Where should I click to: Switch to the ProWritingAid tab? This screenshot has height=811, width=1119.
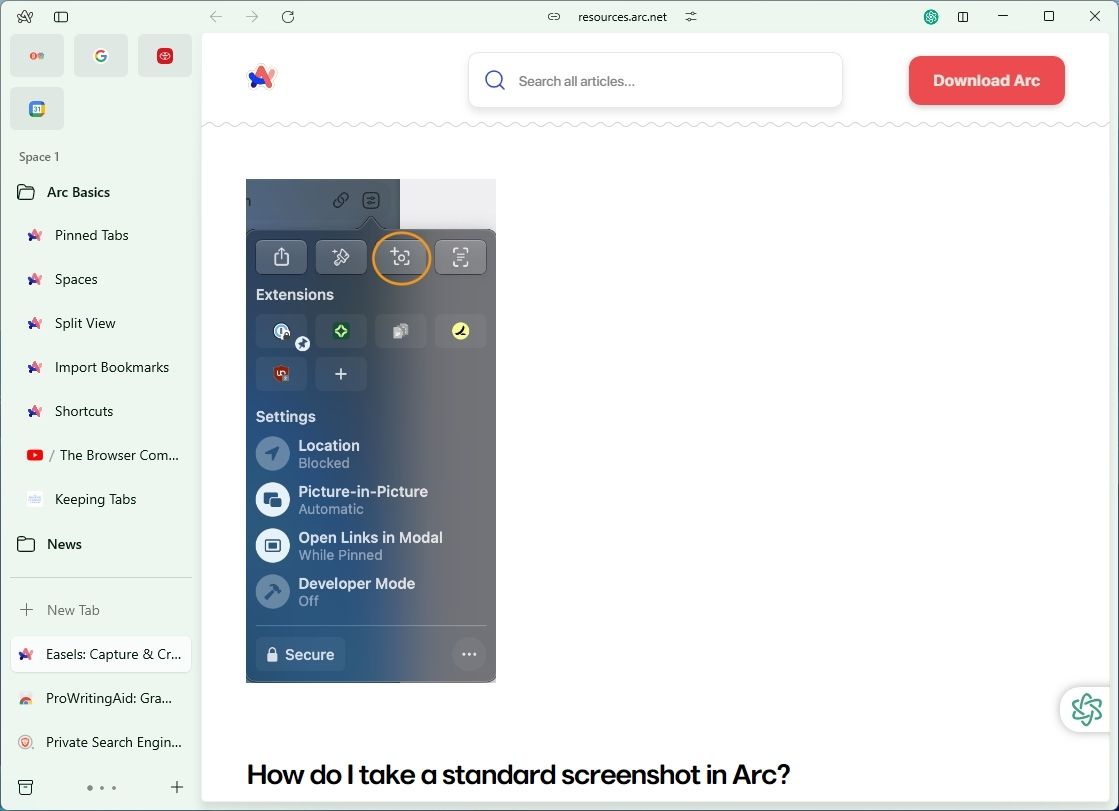coord(101,698)
